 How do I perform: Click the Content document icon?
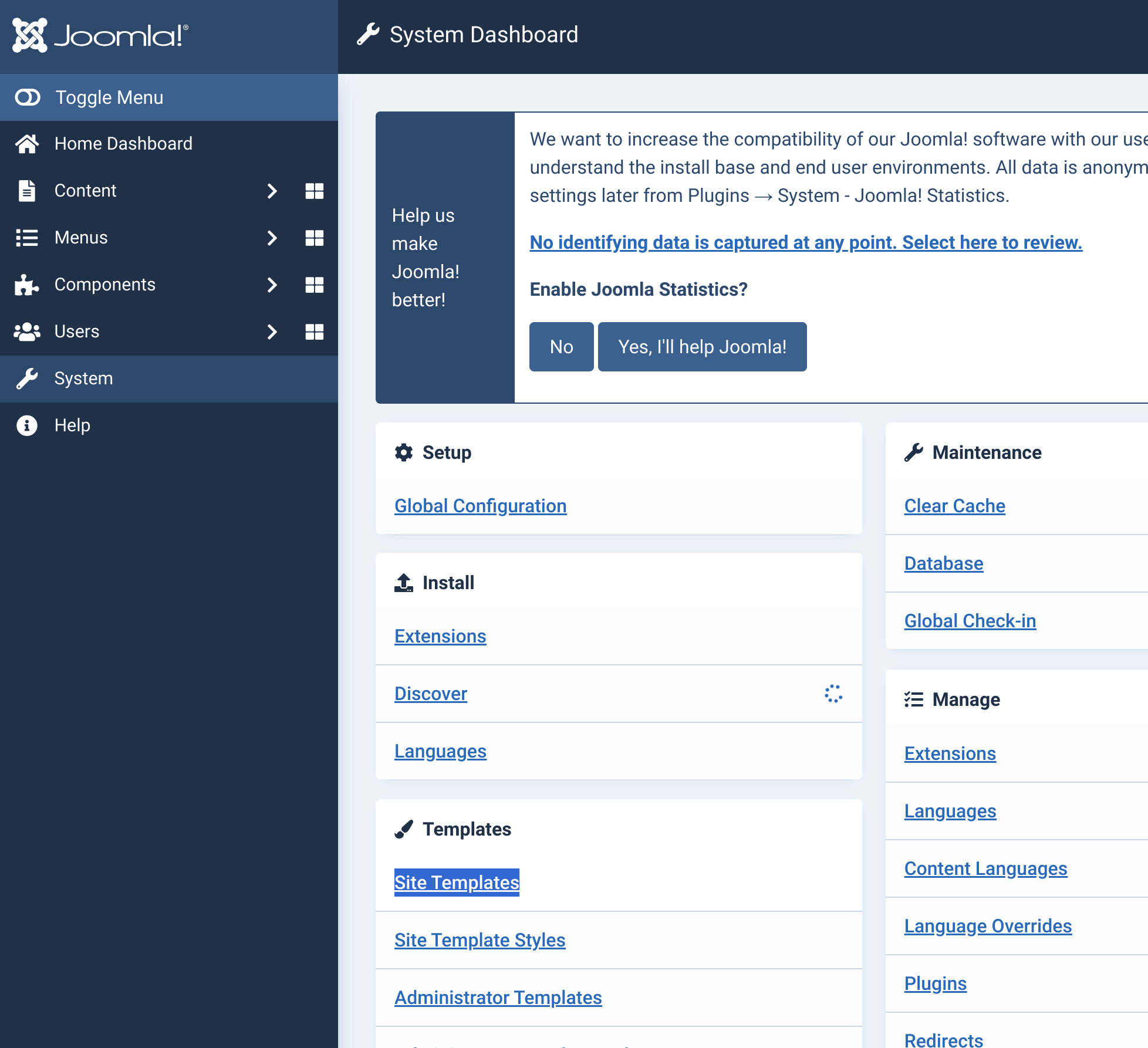coord(27,191)
